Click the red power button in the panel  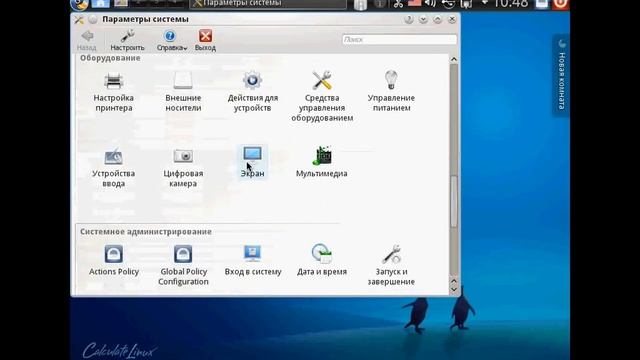(560, 4)
